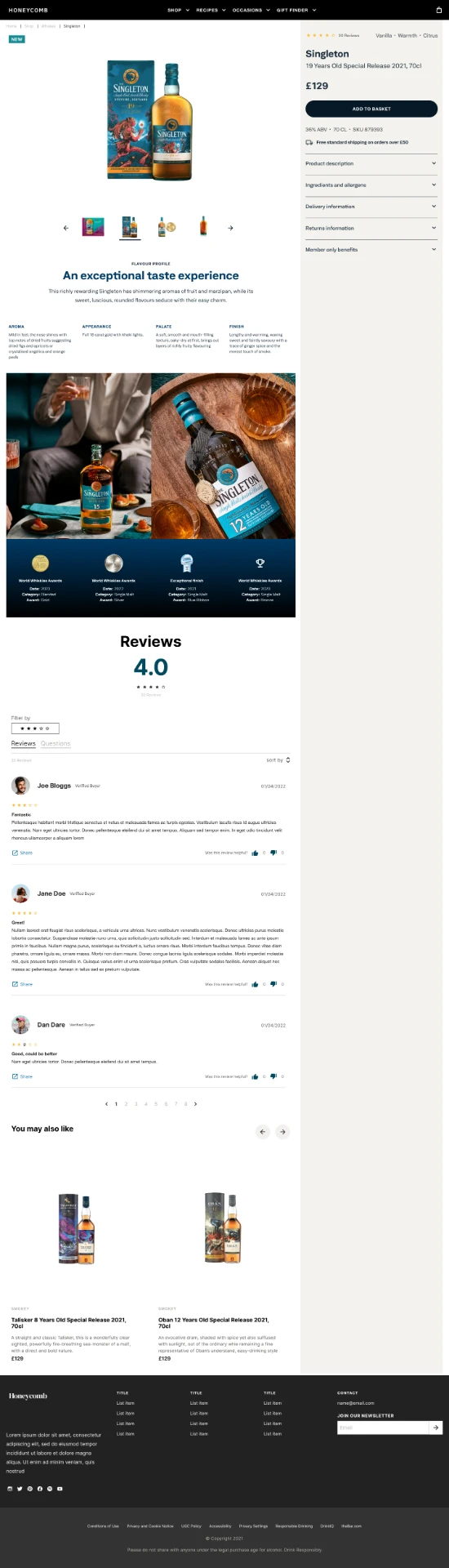Select the single bottle thumbnail

[203, 227]
